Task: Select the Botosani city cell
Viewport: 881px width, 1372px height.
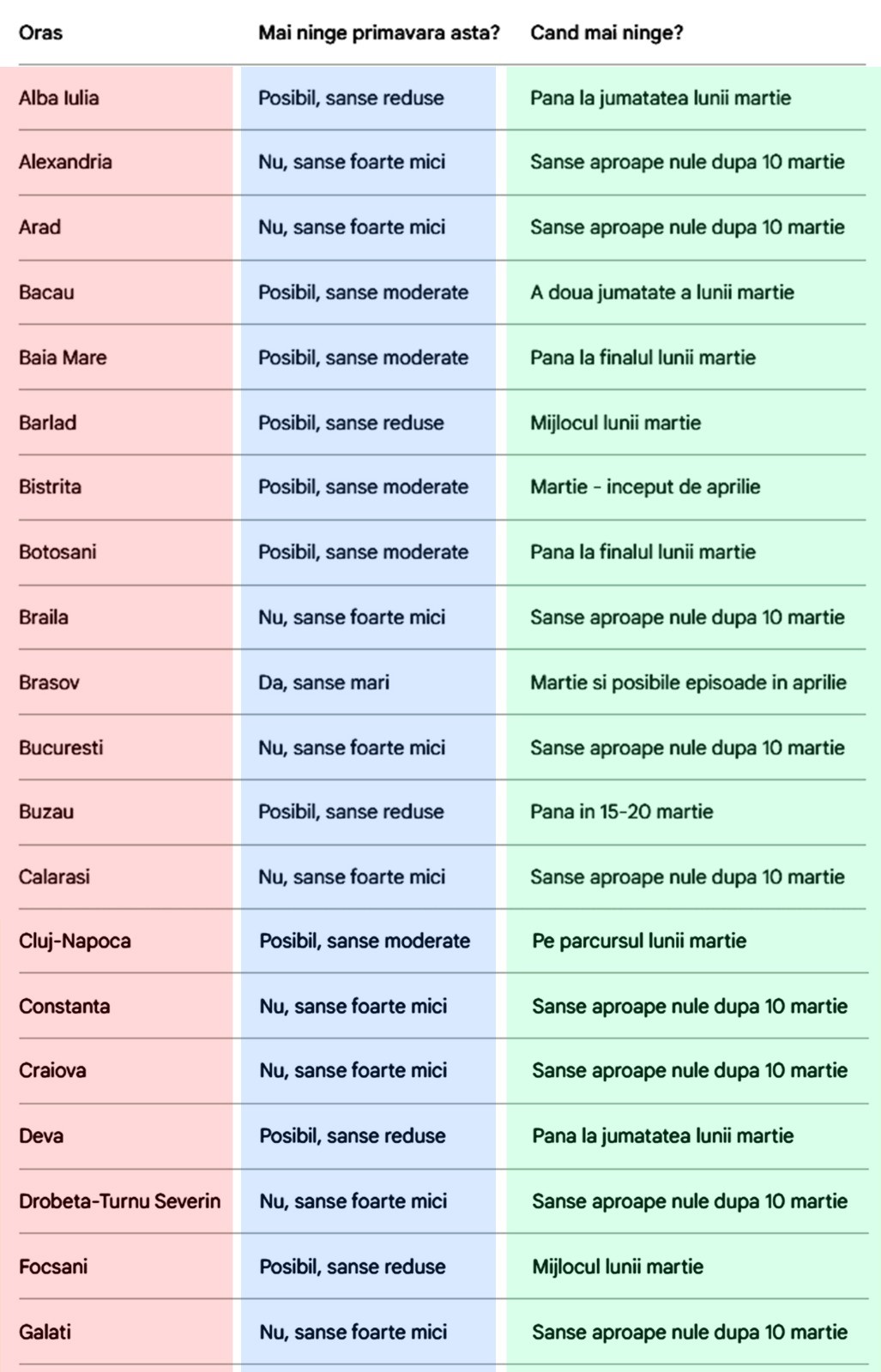Action: coord(57,551)
